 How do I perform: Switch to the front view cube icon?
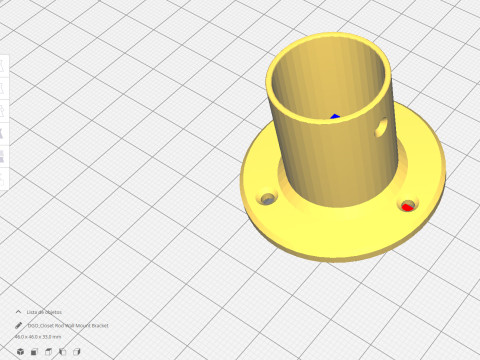pyautogui.click(x=34, y=352)
